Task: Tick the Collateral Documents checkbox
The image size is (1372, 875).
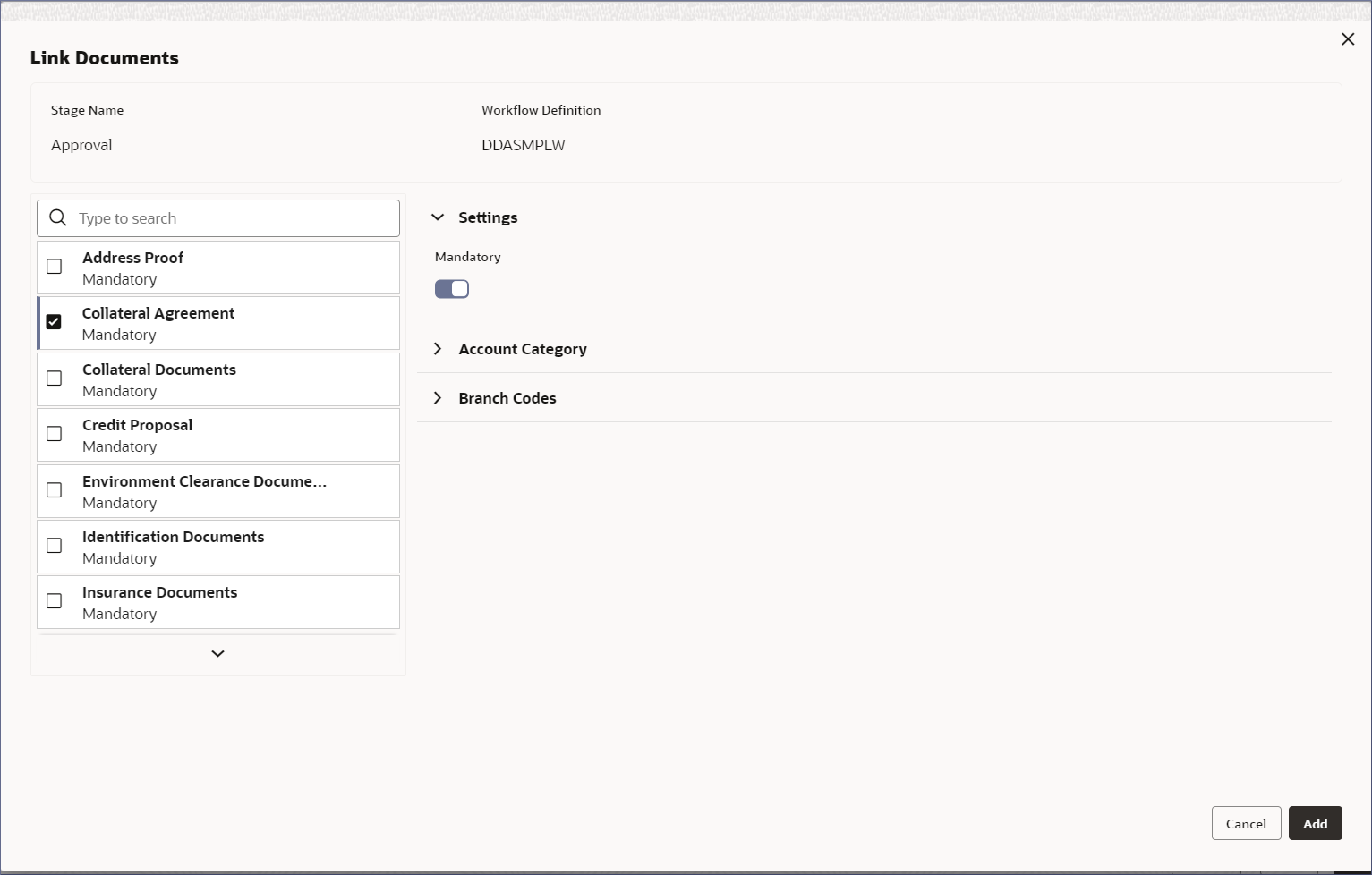Action: [55, 378]
